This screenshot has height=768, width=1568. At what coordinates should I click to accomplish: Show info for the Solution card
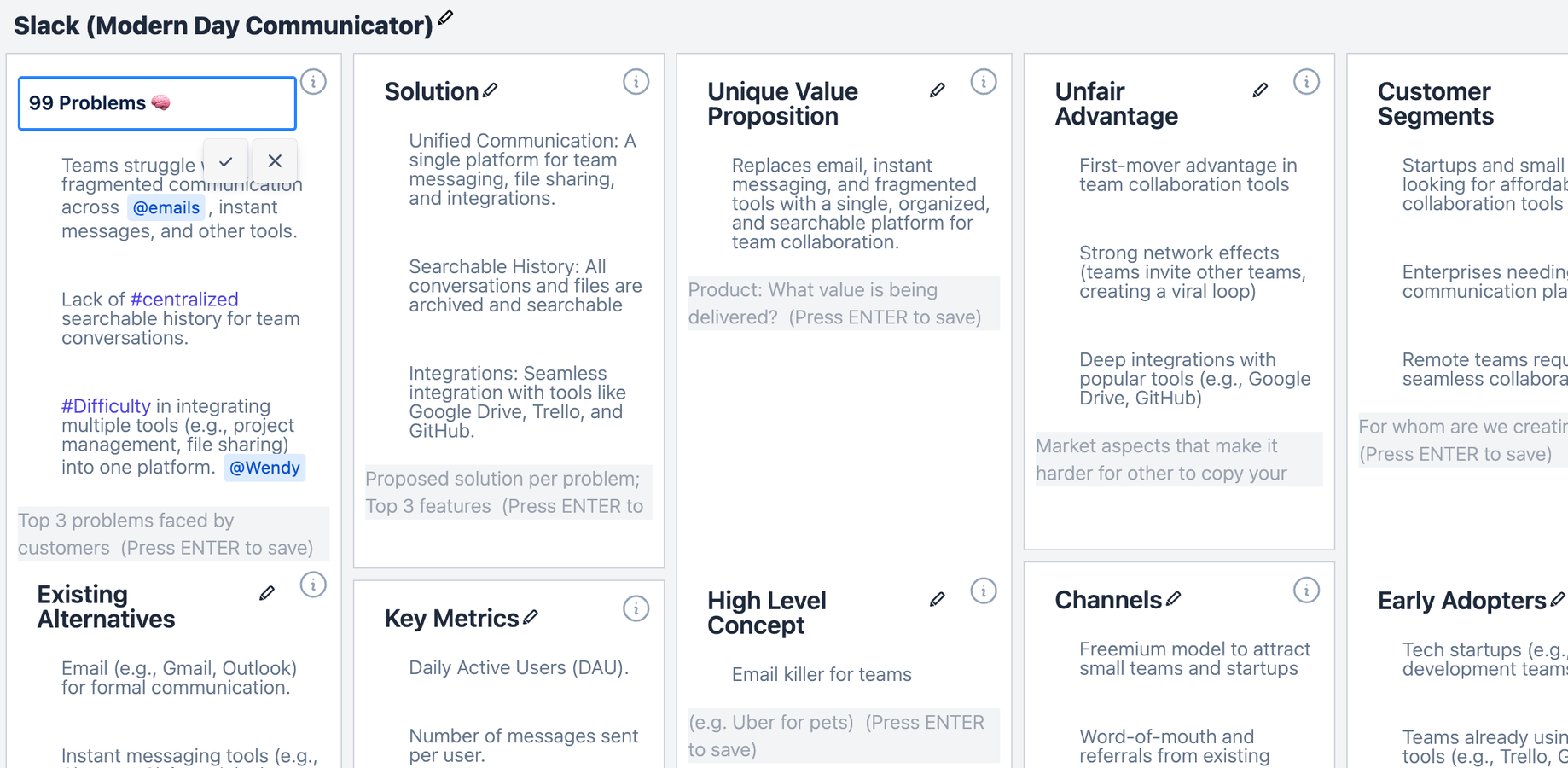pos(636,82)
